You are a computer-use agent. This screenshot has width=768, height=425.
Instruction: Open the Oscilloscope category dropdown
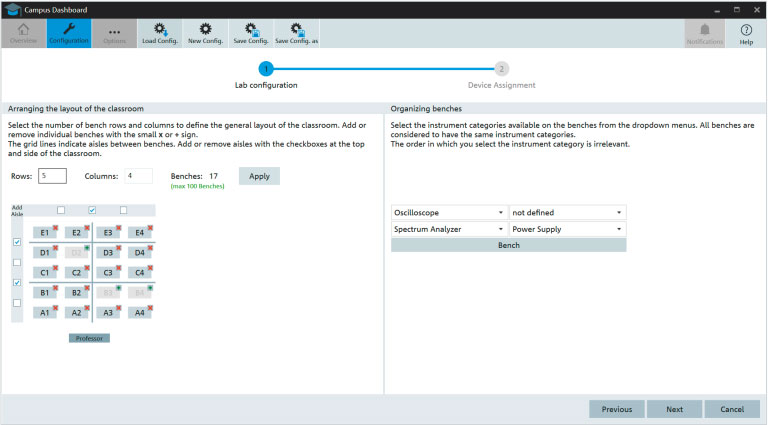tap(448, 212)
